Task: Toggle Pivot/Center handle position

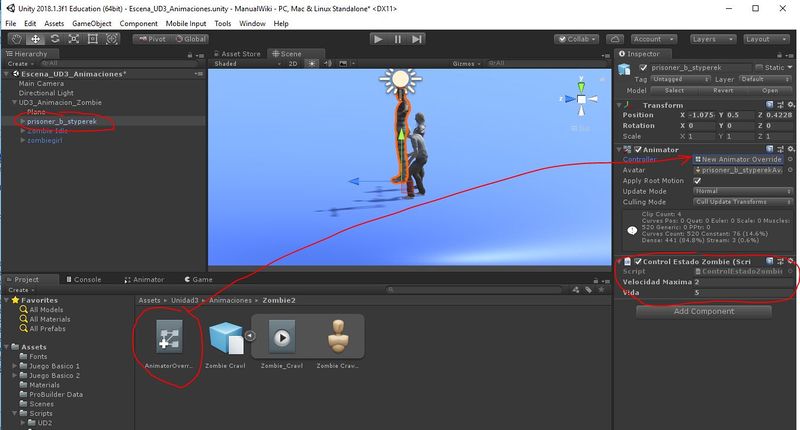Action: [152, 39]
